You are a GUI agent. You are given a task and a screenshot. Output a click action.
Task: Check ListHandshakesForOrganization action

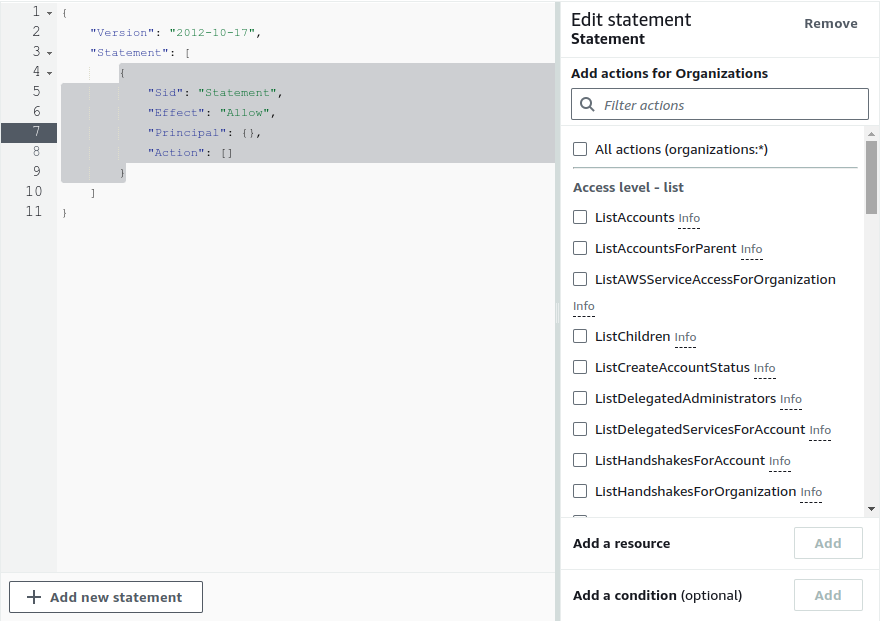(580, 491)
